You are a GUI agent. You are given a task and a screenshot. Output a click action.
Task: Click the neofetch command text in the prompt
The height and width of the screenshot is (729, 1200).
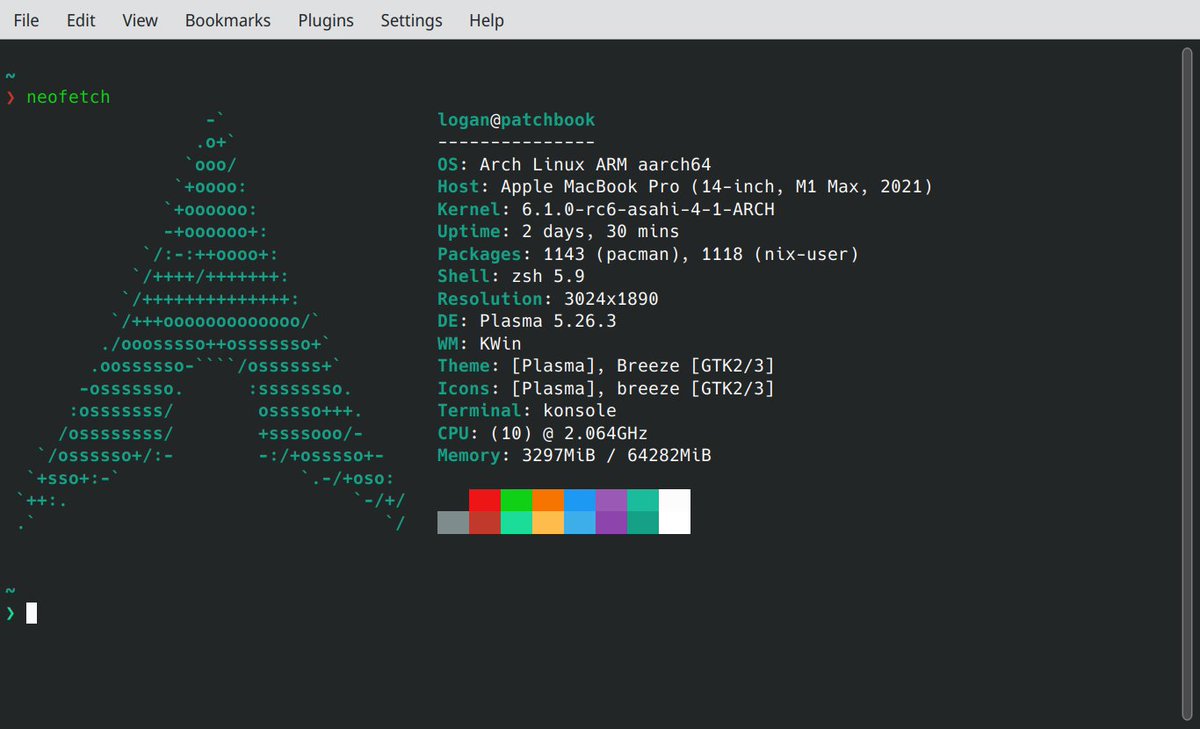click(x=68, y=97)
